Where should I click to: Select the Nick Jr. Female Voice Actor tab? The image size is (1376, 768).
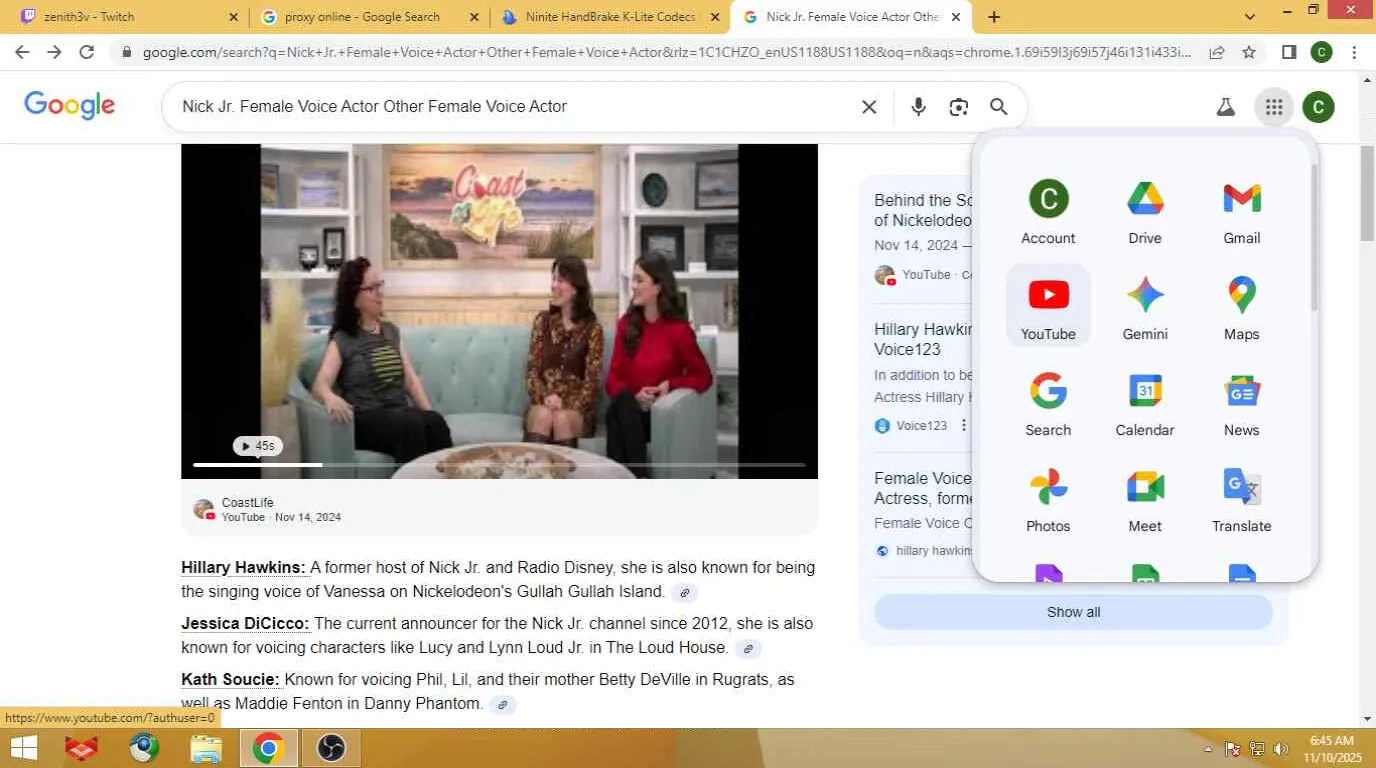pos(852,17)
